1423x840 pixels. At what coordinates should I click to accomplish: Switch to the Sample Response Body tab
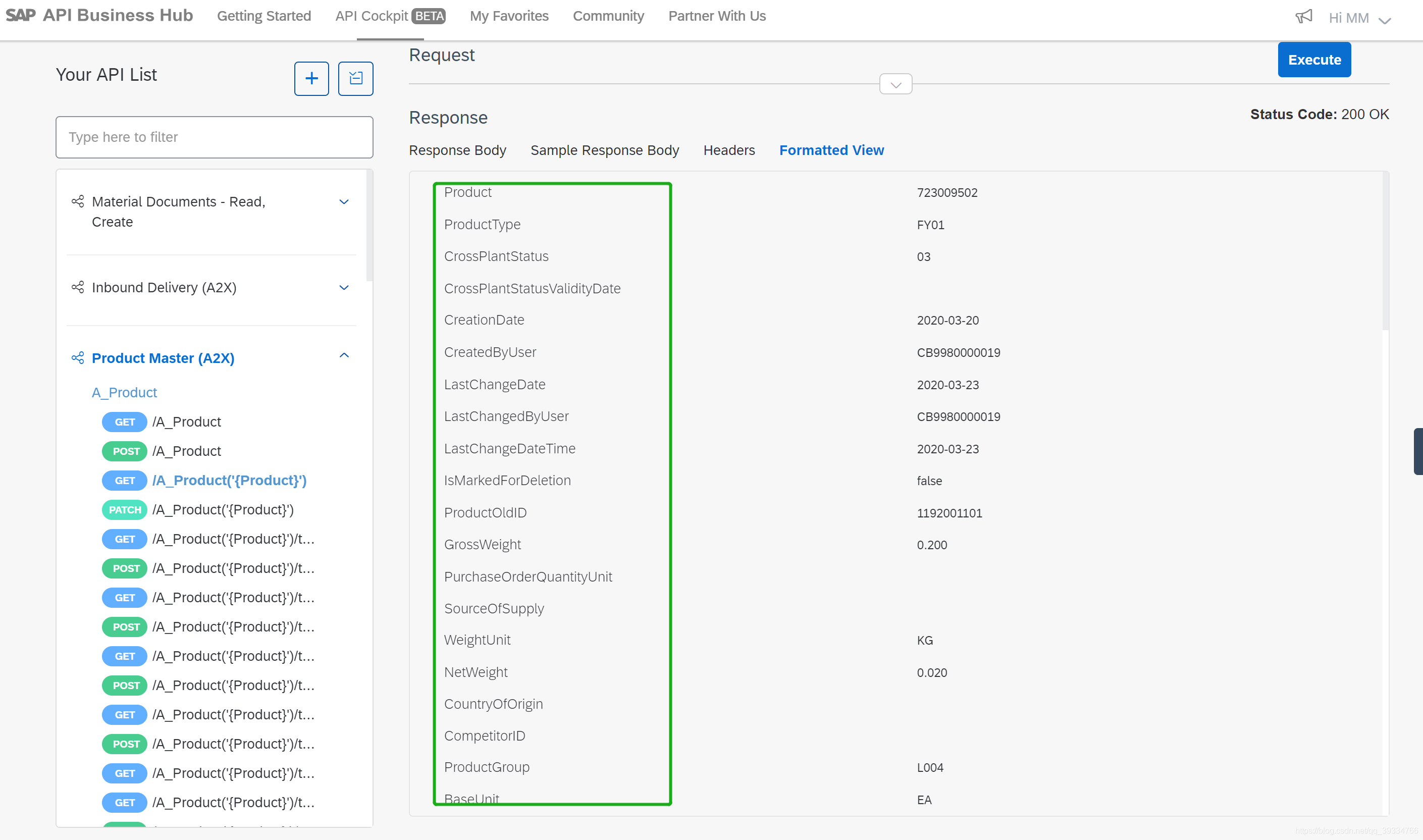point(605,150)
